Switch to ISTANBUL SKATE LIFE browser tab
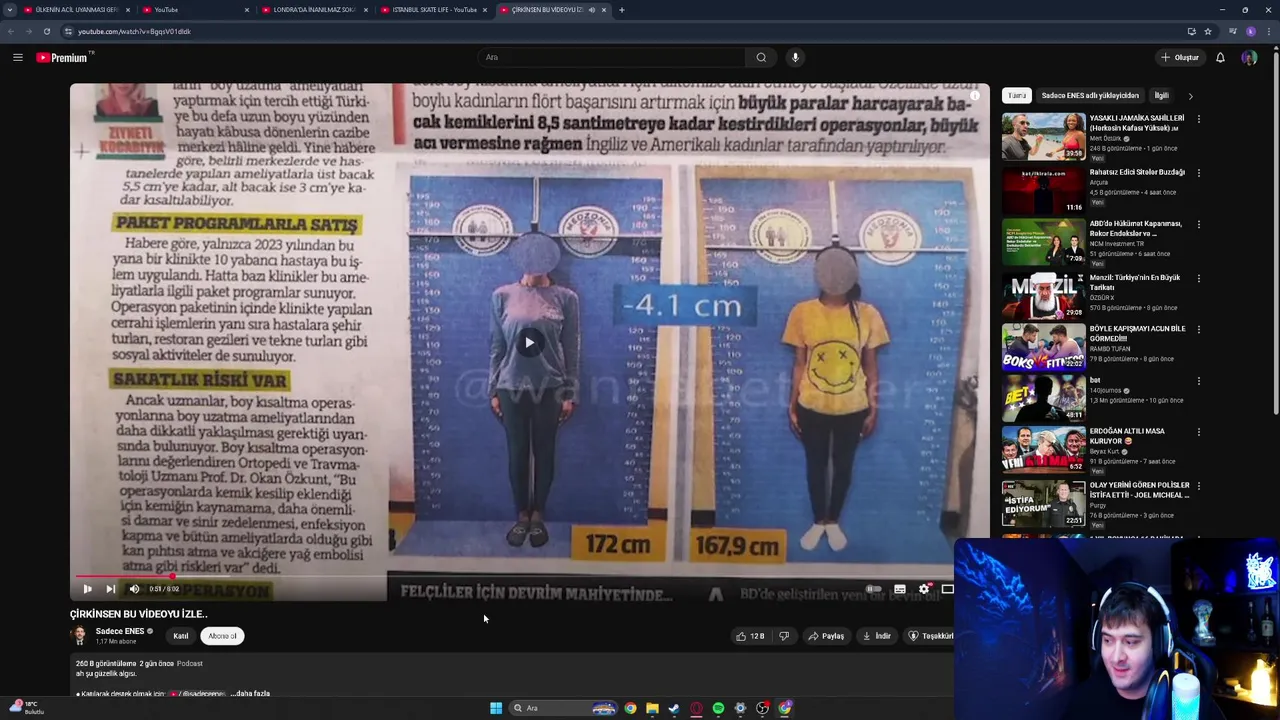1280x720 pixels. pyautogui.click(x=433, y=10)
